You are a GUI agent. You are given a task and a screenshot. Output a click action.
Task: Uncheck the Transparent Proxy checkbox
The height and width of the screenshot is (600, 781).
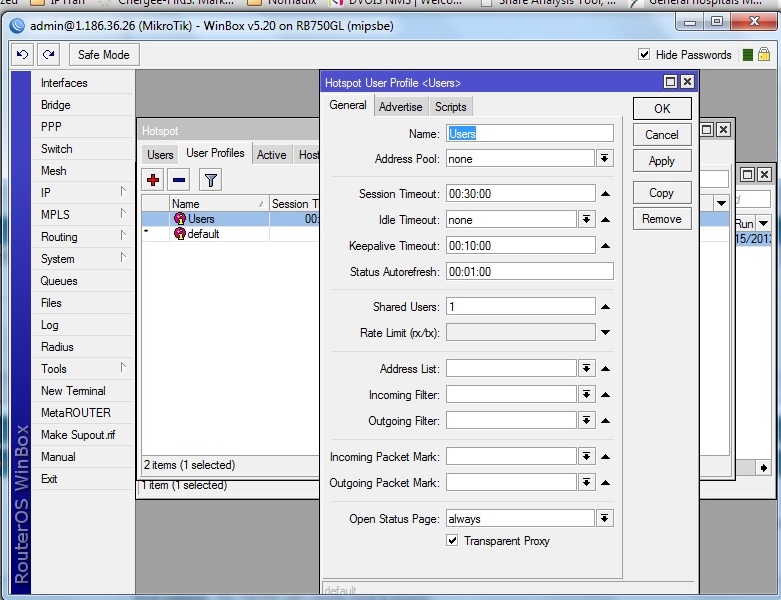click(x=452, y=540)
